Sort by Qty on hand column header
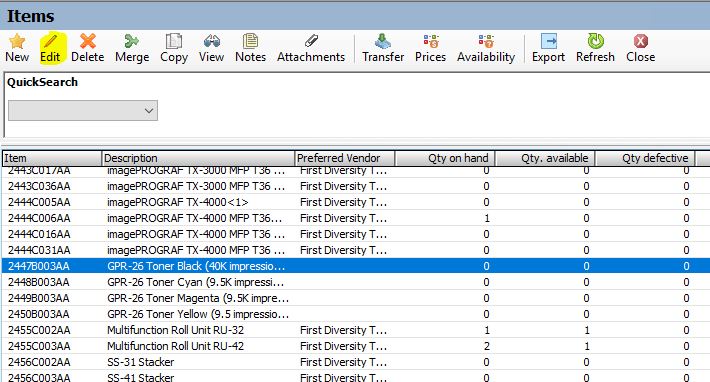The image size is (710, 382). coord(445,158)
